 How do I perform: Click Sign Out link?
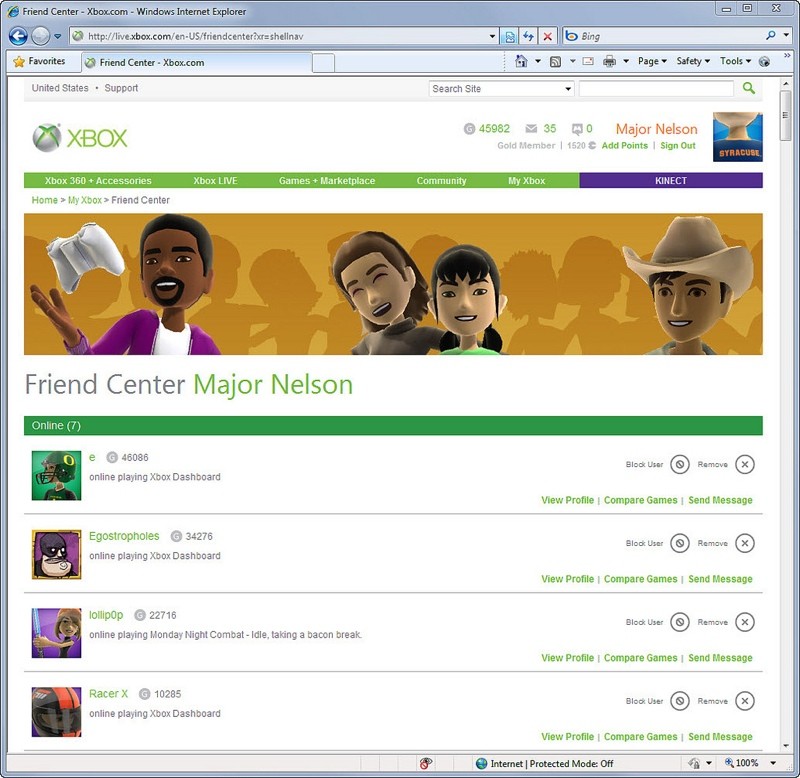click(x=678, y=146)
